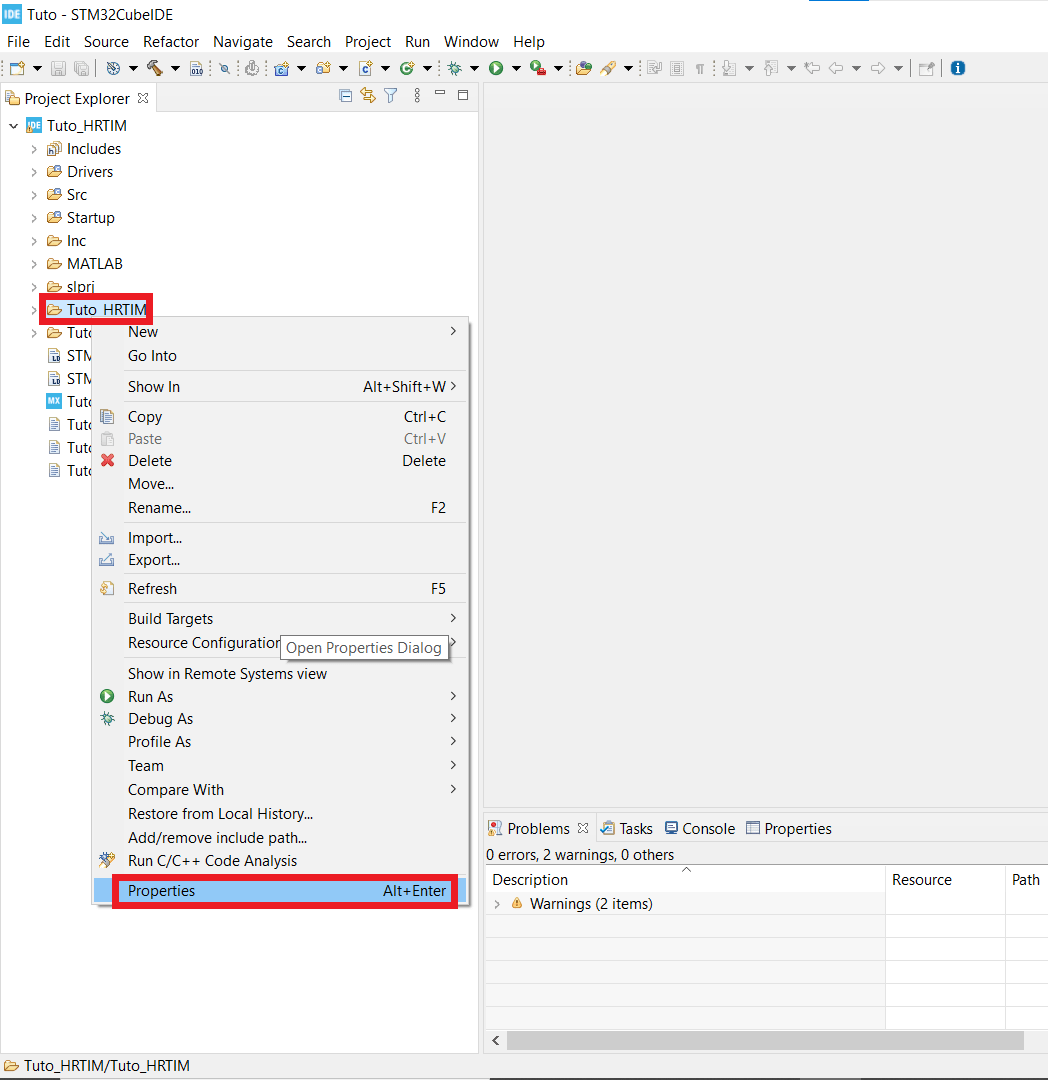1048x1080 pixels.
Task: Open dropdown next to Debug bug
Action: tap(474, 68)
